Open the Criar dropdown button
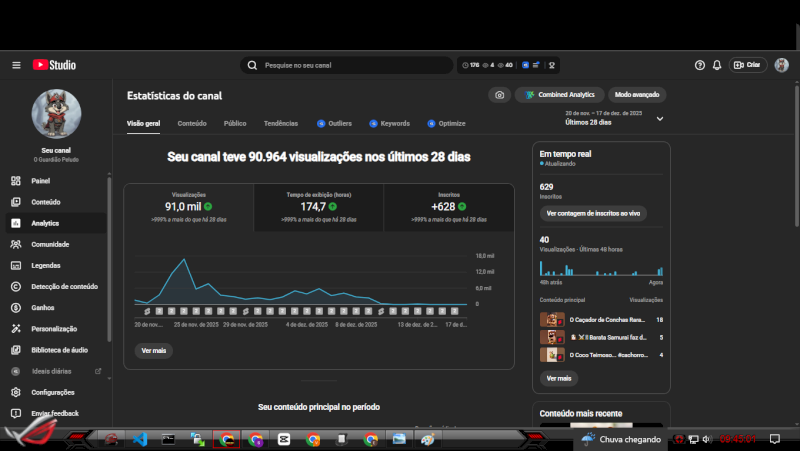 [x=748, y=65]
